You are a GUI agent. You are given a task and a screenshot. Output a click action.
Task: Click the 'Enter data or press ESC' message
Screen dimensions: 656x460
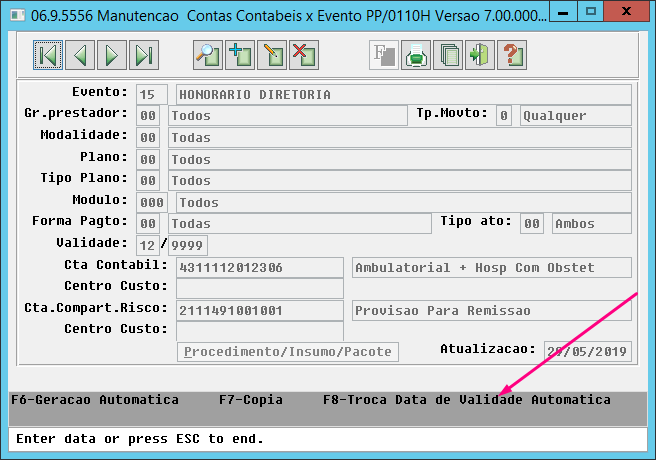pyautogui.click(x=140, y=439)
